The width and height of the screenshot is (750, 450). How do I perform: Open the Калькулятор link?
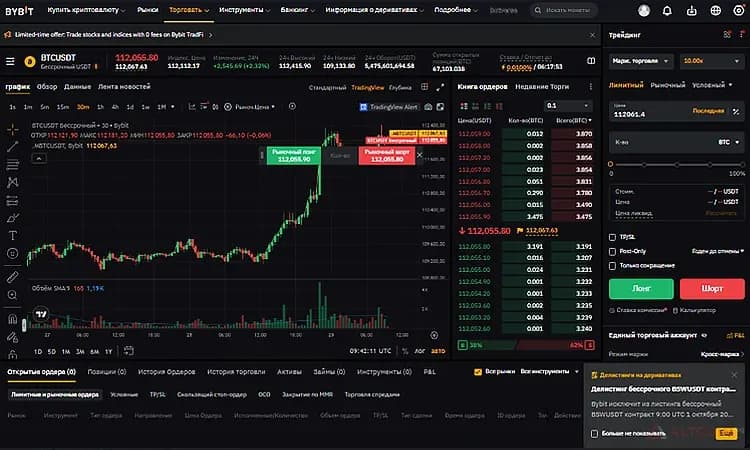click(695, 310)
